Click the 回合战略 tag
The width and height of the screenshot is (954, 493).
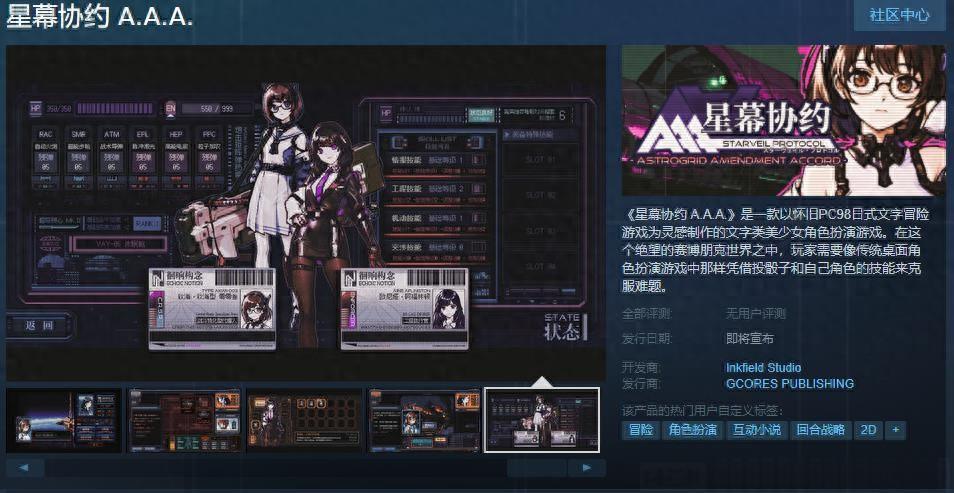pyautogui.click(x=819, y=430)
